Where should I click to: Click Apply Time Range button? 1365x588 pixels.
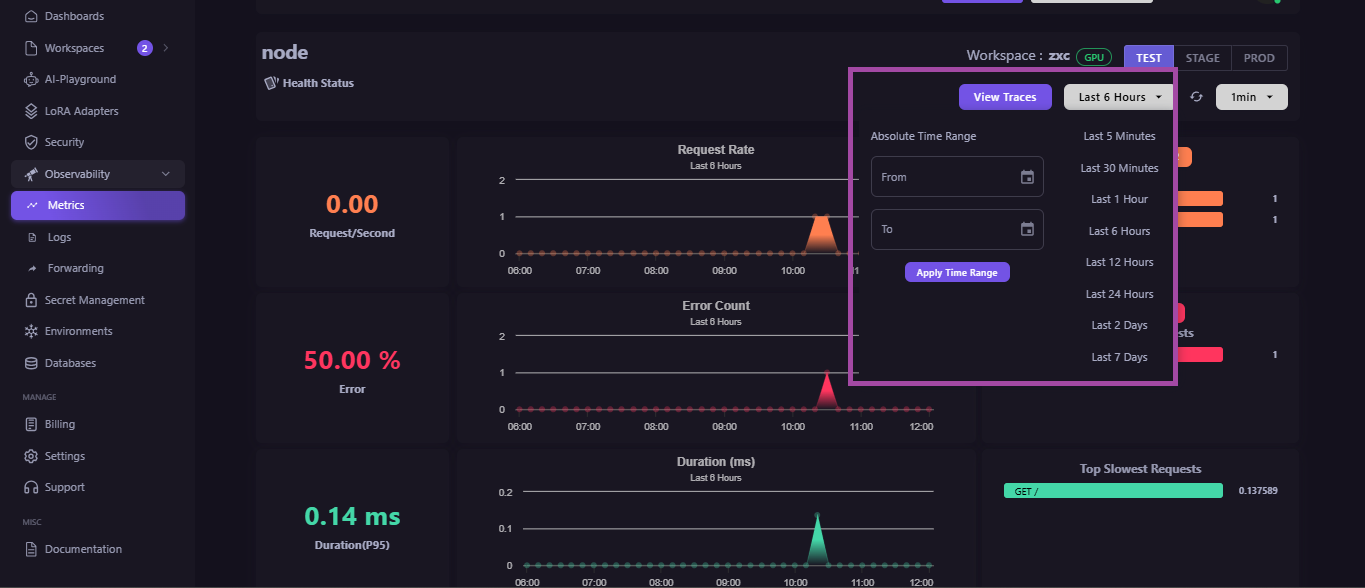pyautogui.click(x=957, y=272)
